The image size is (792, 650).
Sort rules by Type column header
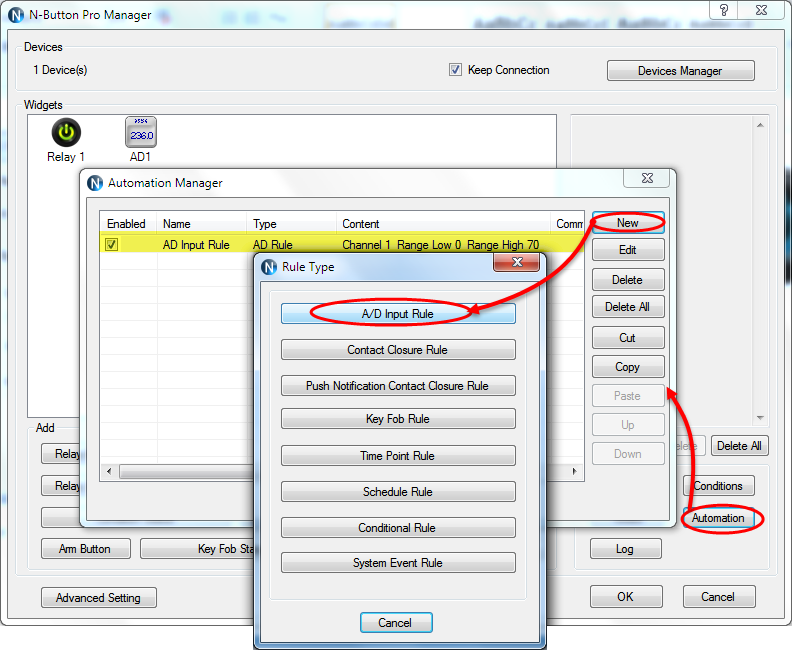(291, 224)
